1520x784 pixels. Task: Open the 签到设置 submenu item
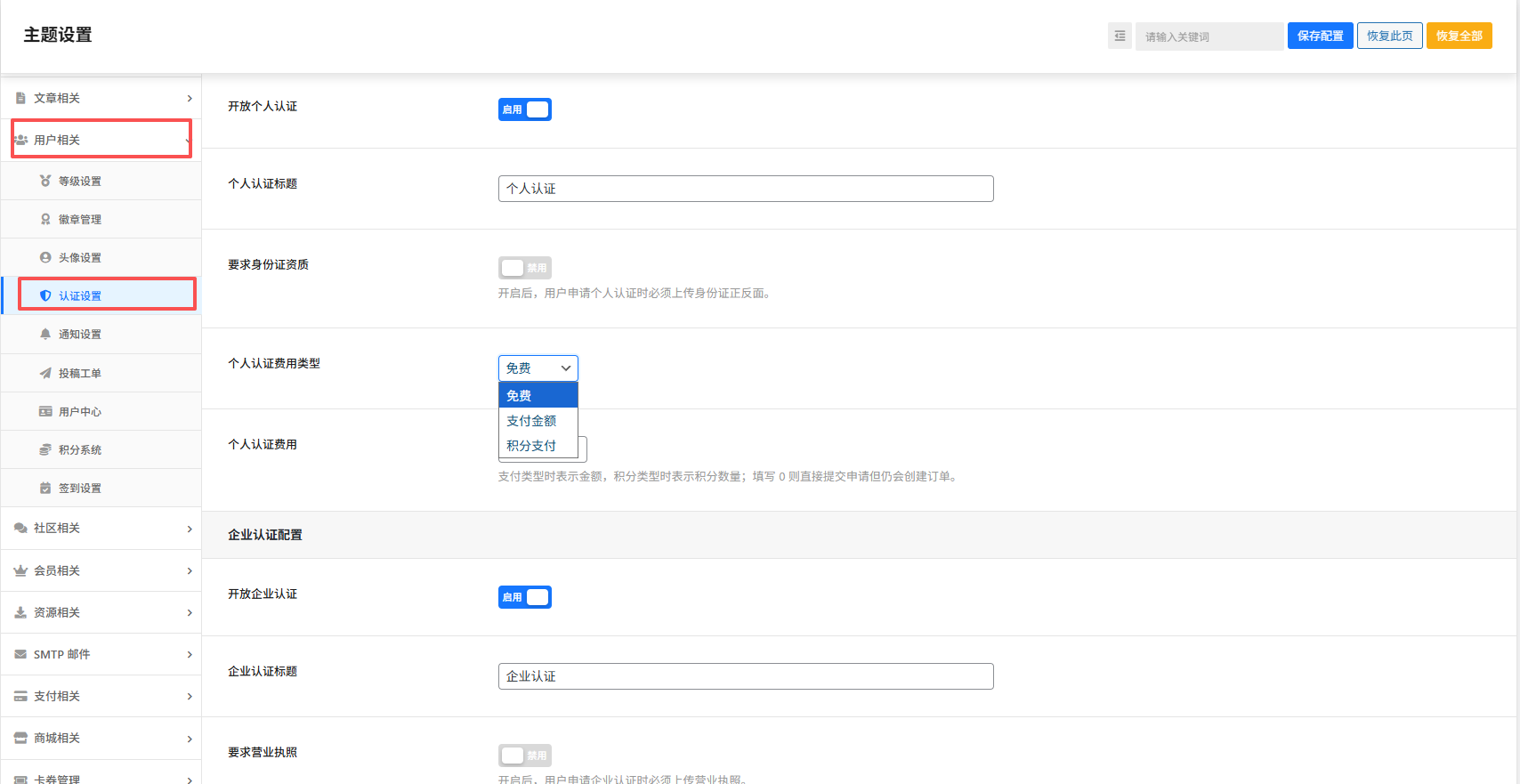point(80,488)
